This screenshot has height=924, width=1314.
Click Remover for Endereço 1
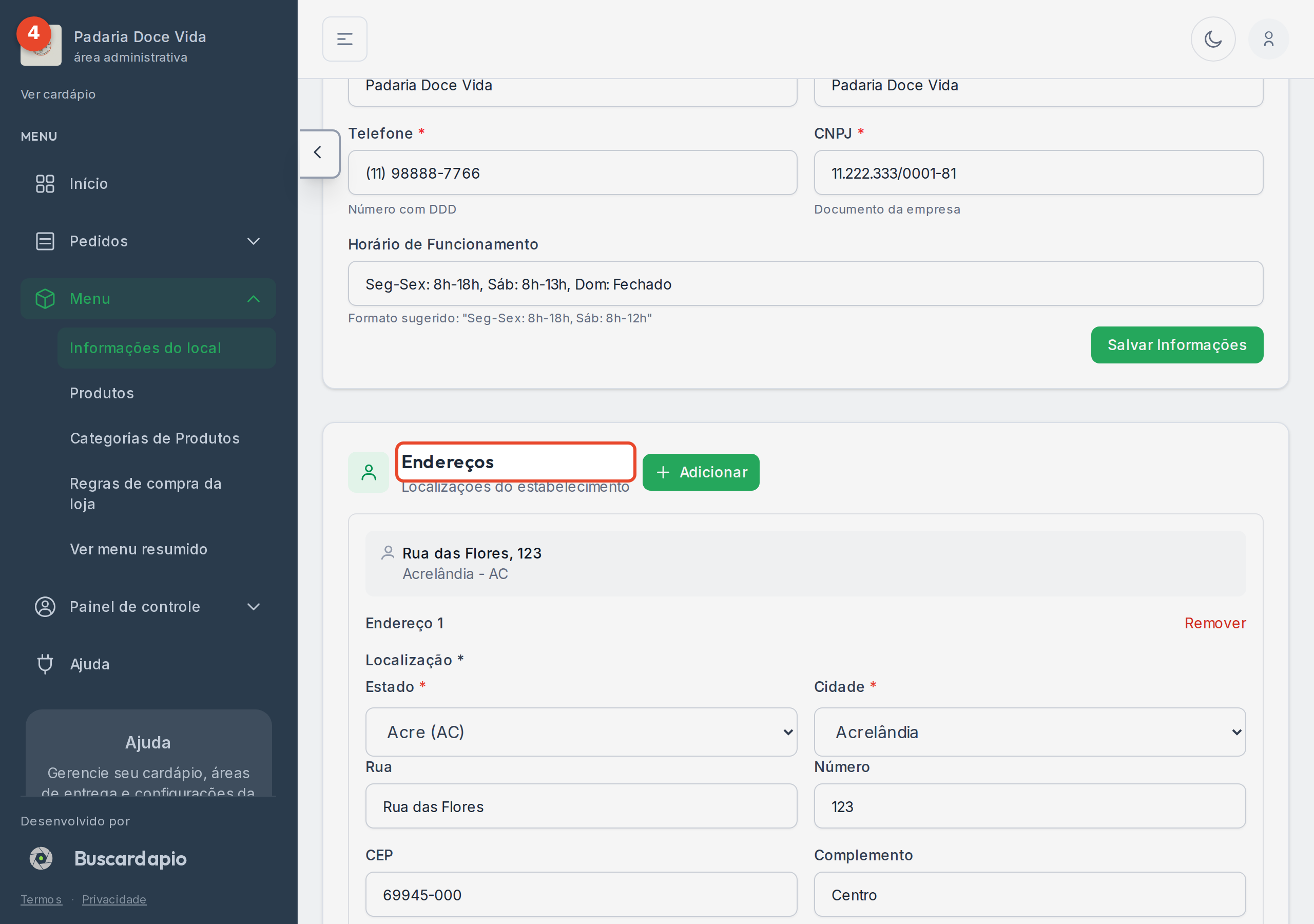click(x=1215, y=623)
